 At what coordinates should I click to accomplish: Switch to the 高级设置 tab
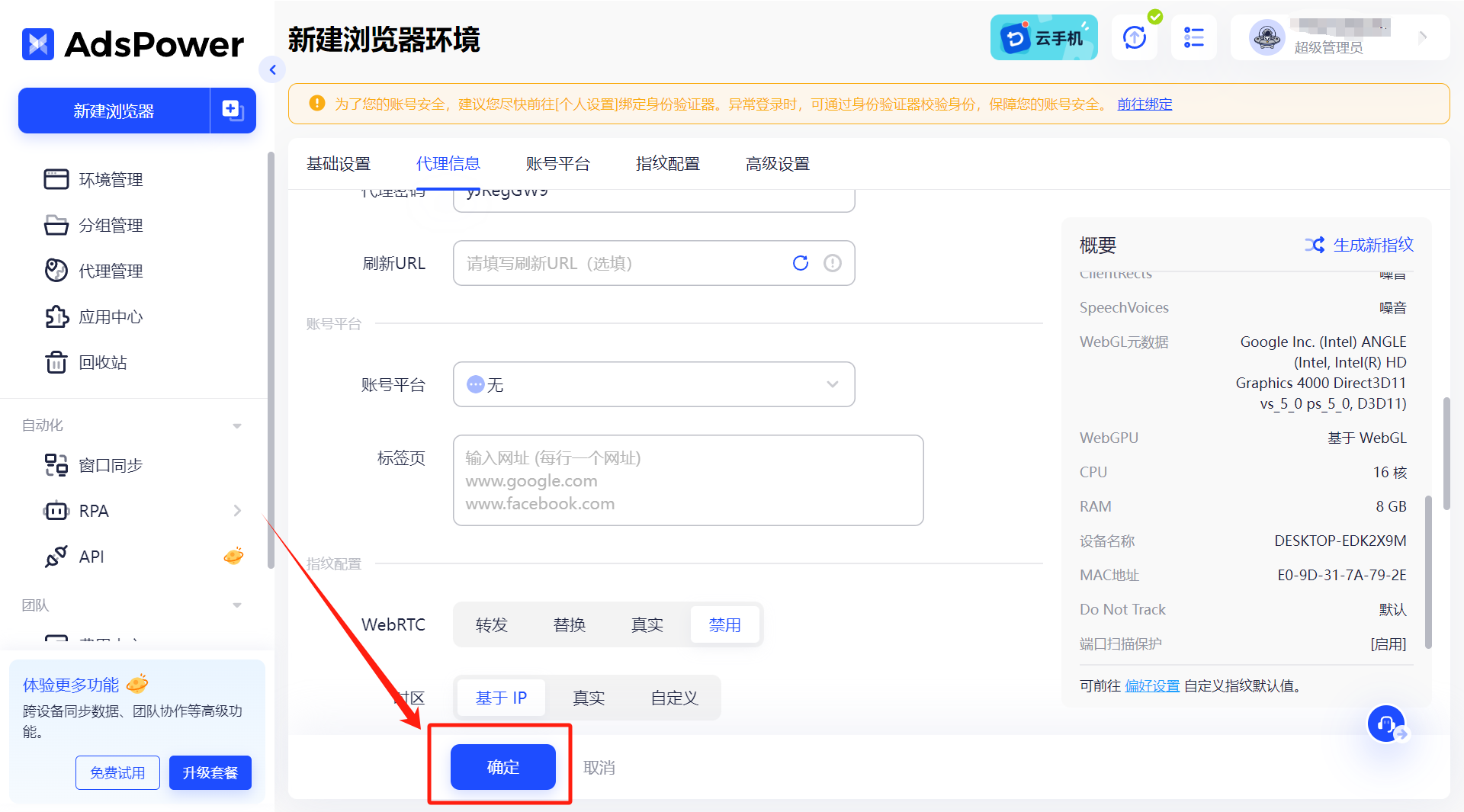coord(777,164)
